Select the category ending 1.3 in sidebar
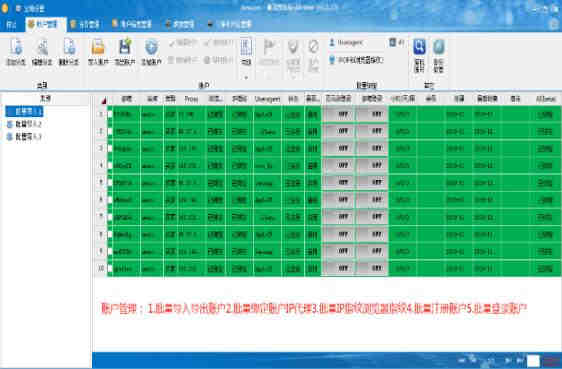 (x=24, y=136)
